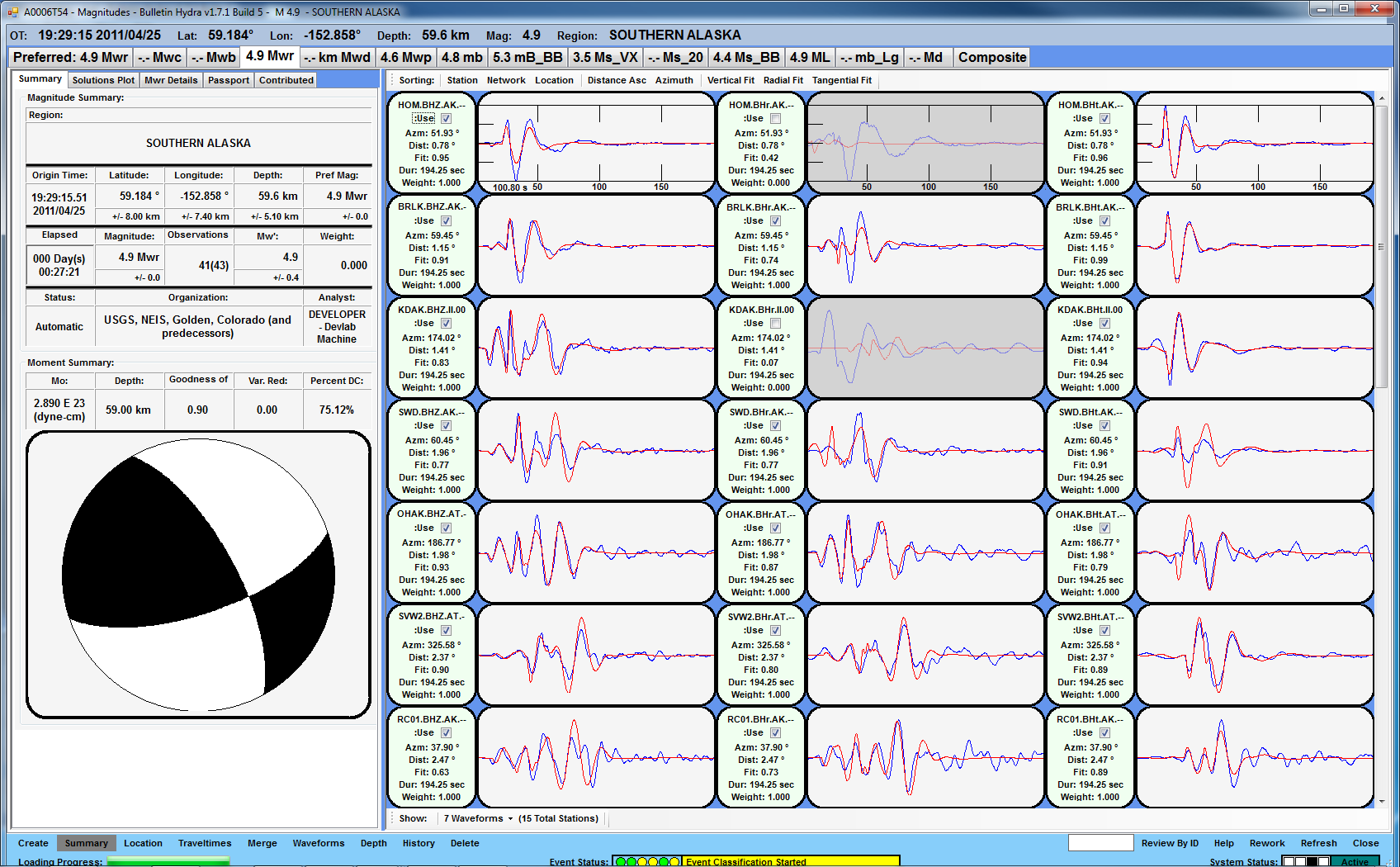Sort by Radial Fit
The height and width of the screenshot is (867, 1400).
pos(783,80)
